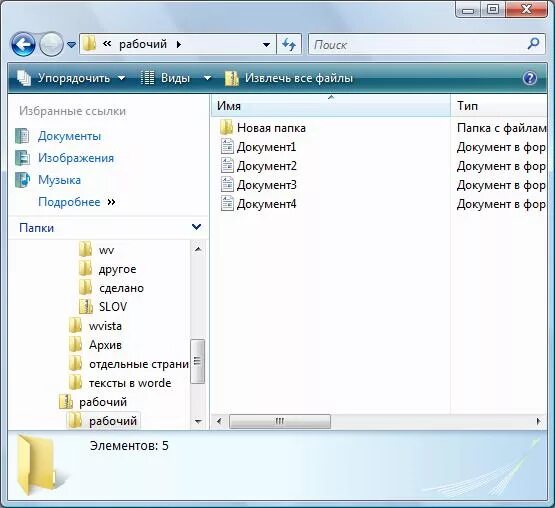Click Подробнее to show more links
This screenshot has height=508, width=555.
[76, 202]
